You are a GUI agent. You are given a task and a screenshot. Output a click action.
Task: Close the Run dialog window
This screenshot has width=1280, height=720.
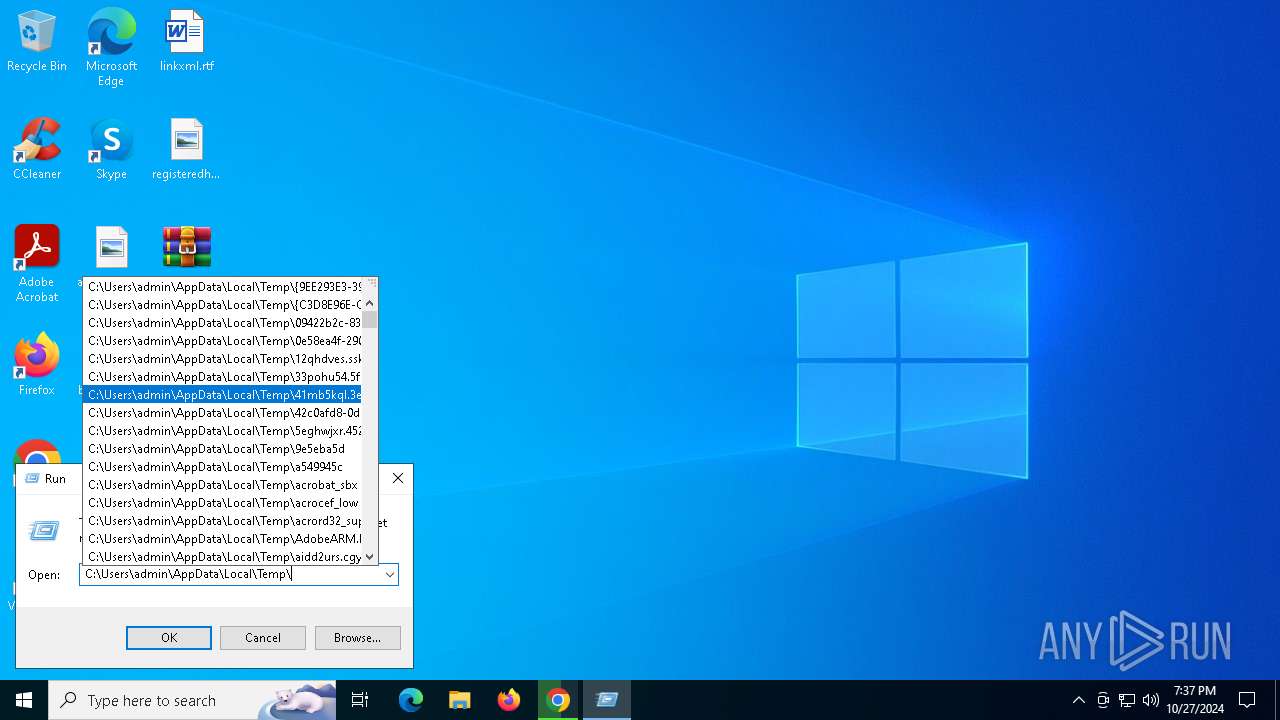[x=398, y=478]
